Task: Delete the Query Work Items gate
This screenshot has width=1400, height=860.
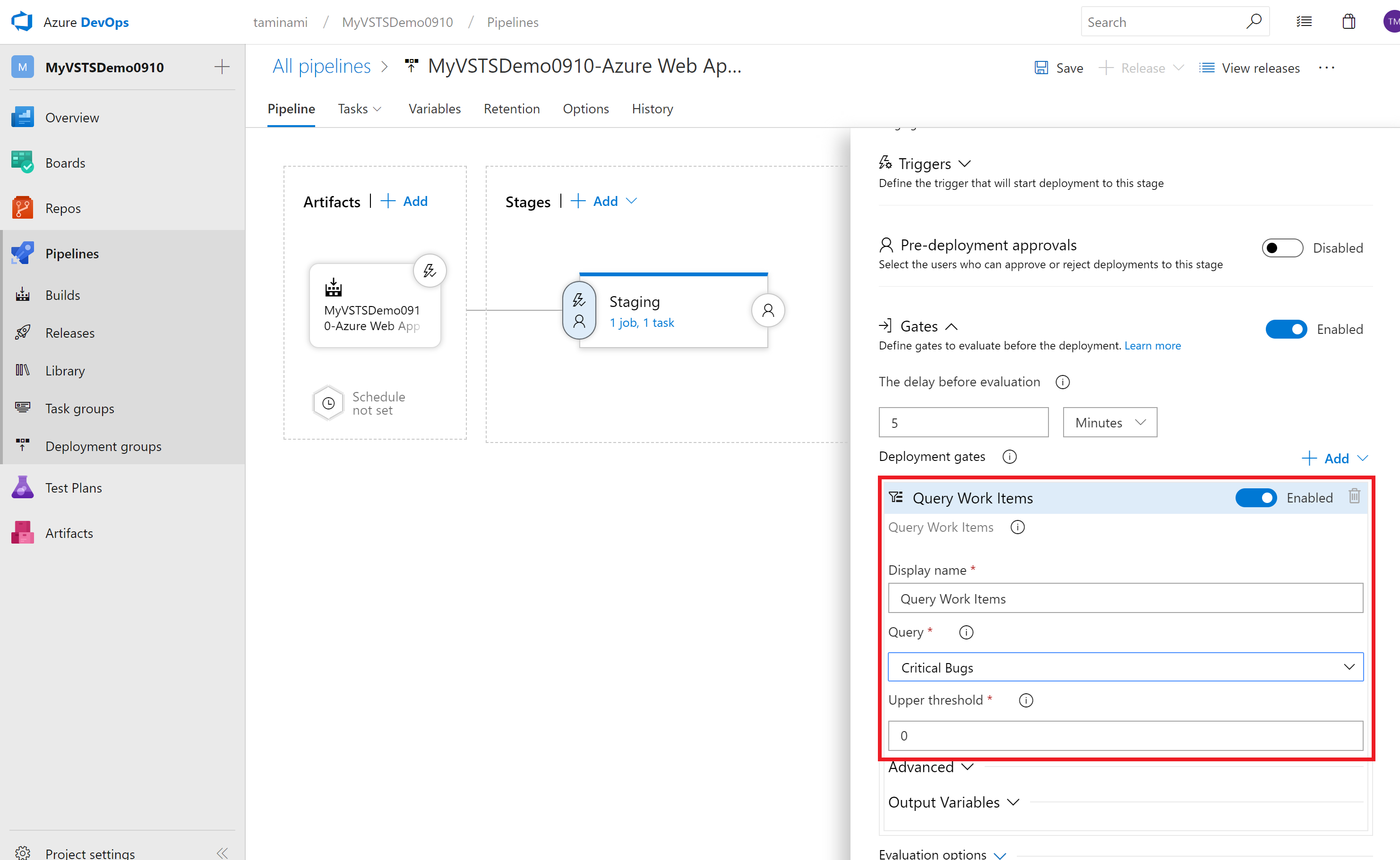Action: 1354,496
